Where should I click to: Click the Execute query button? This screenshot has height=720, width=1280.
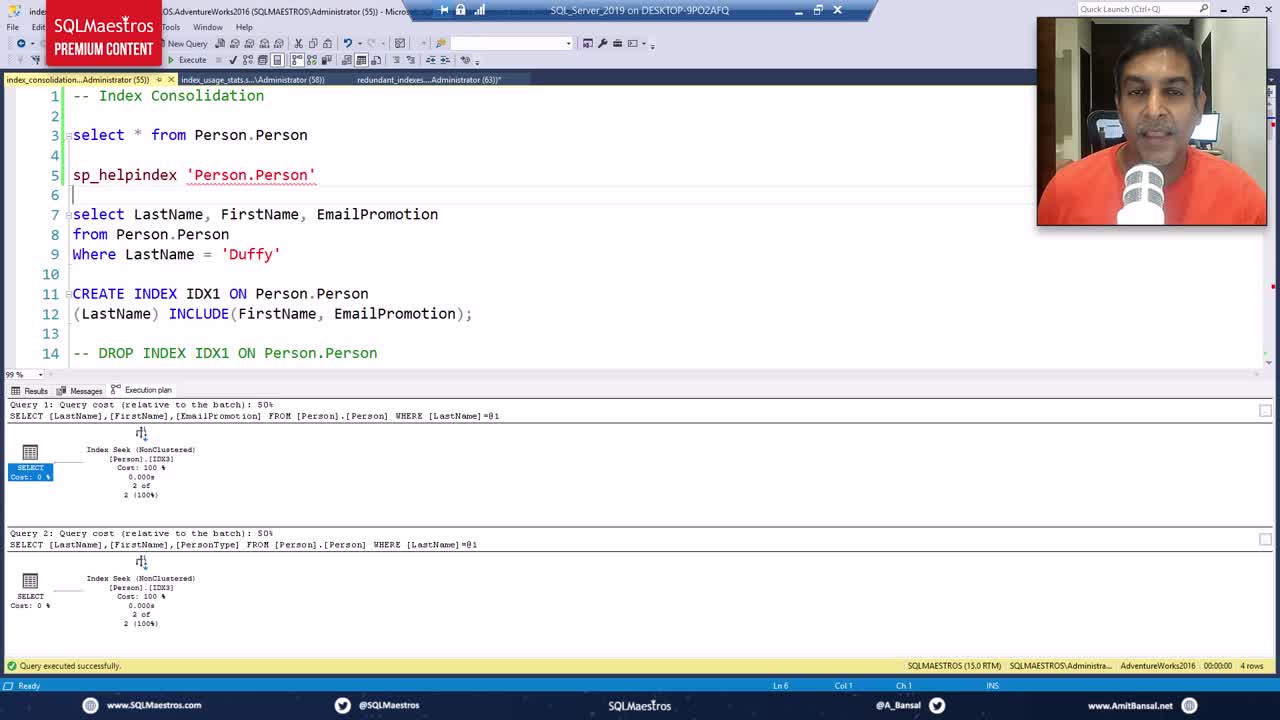click(187, 60)
